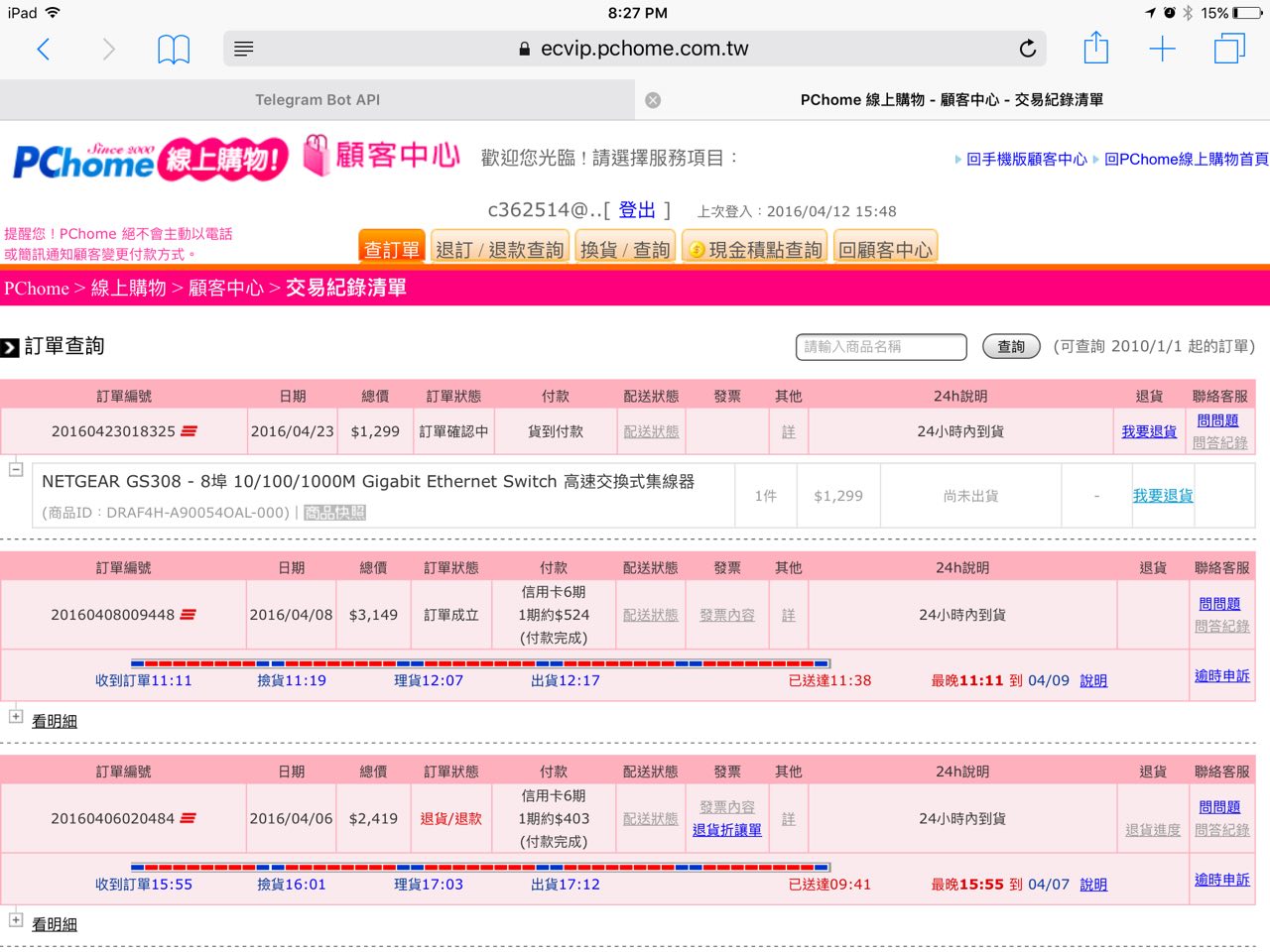Click PChome in the breadcrumb

pyautogui.click(x=37, y=289)
